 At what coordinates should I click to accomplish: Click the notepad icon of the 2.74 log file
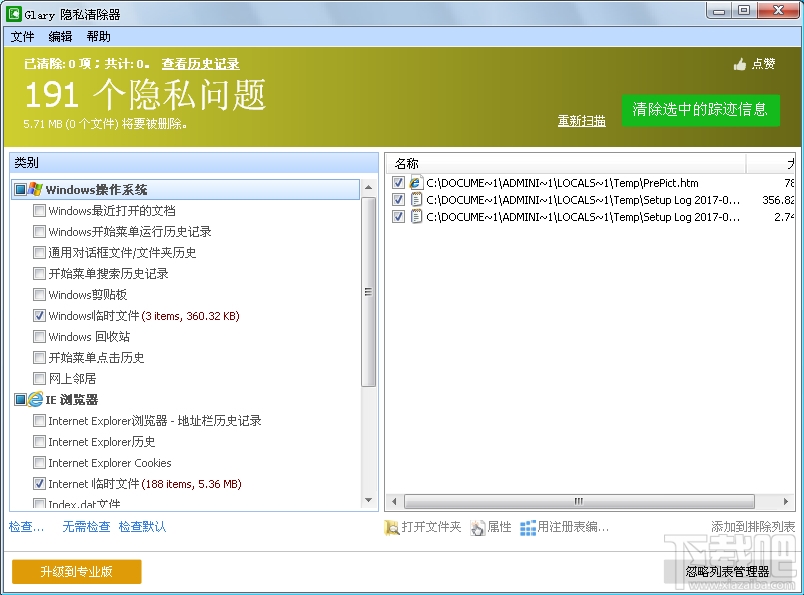(416, 217)
